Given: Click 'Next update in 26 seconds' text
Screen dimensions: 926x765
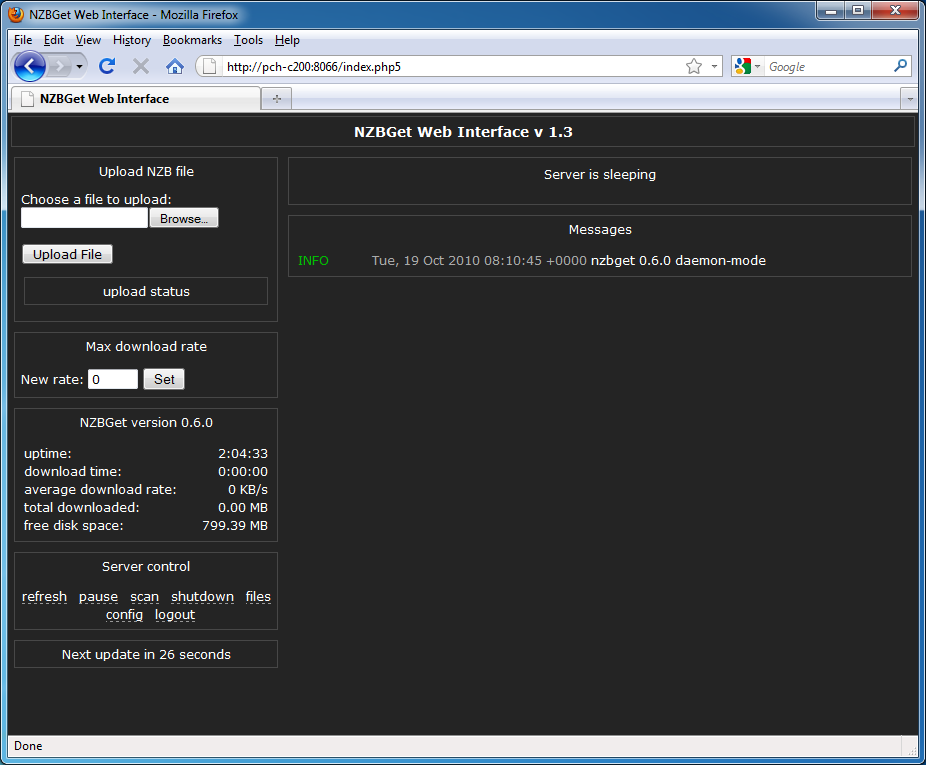Looking at the screenshot, I should [x=146, y=655].
